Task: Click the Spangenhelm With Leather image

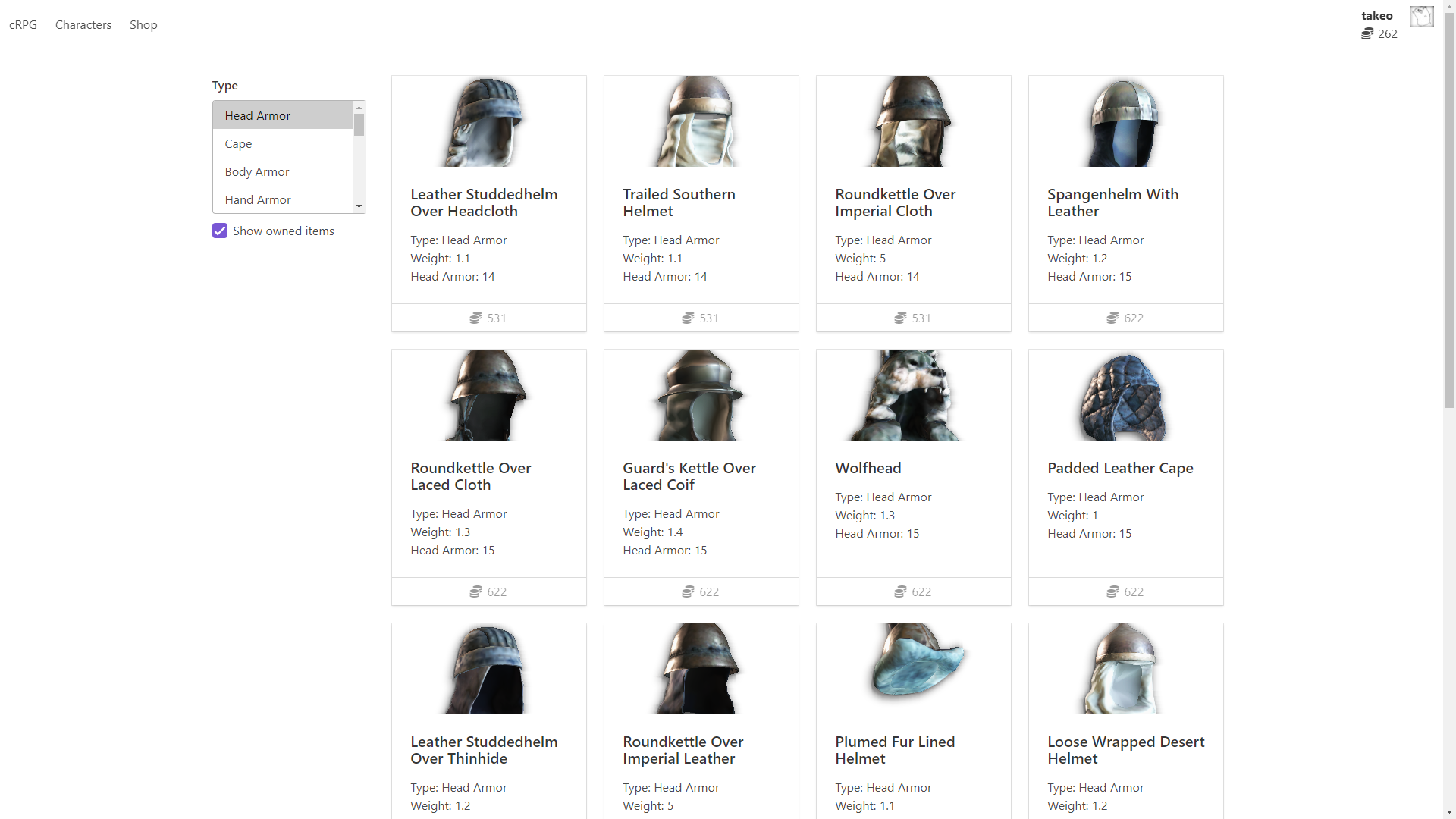Action: 1125,121
